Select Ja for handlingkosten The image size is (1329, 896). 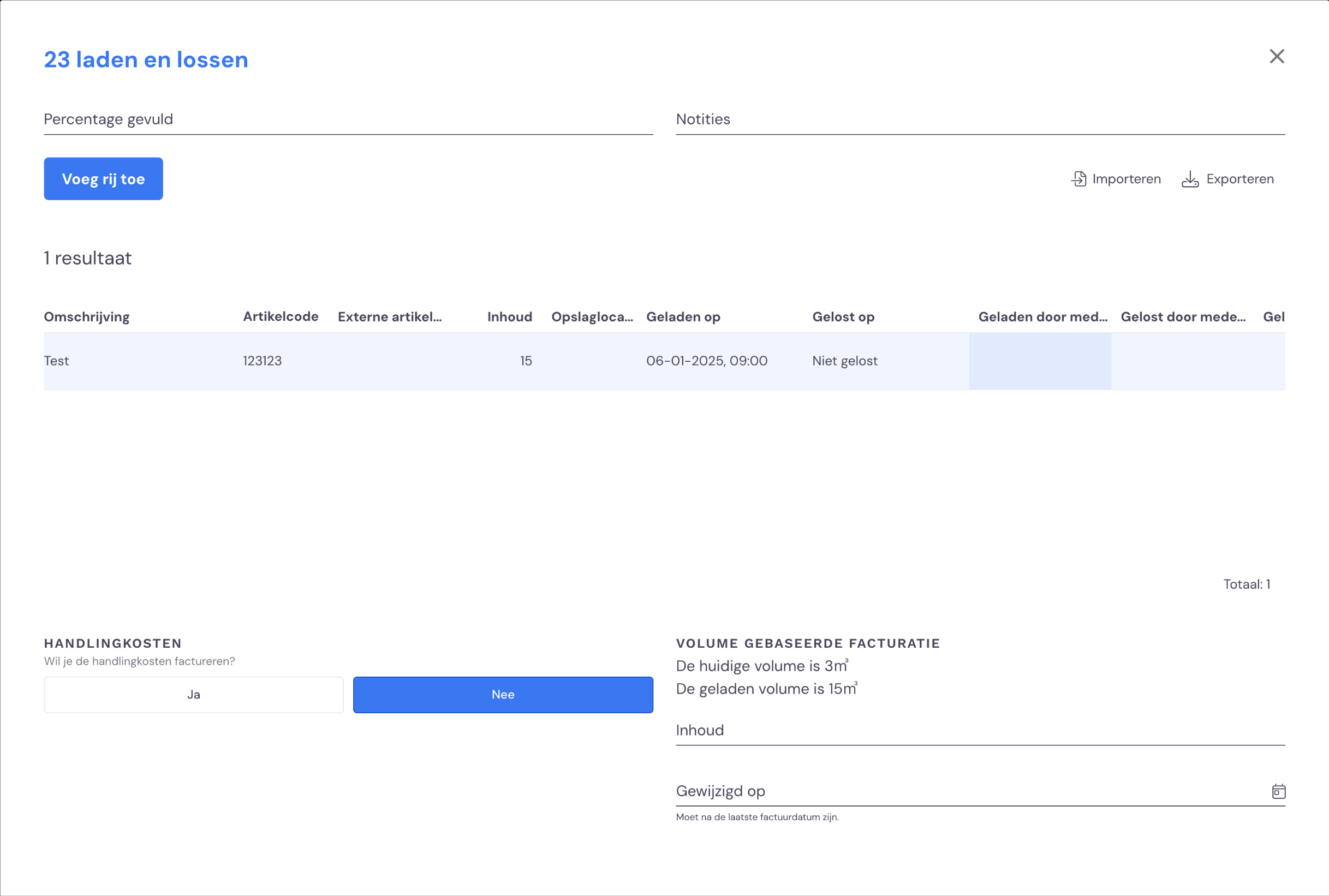click(x=194, y=695)
